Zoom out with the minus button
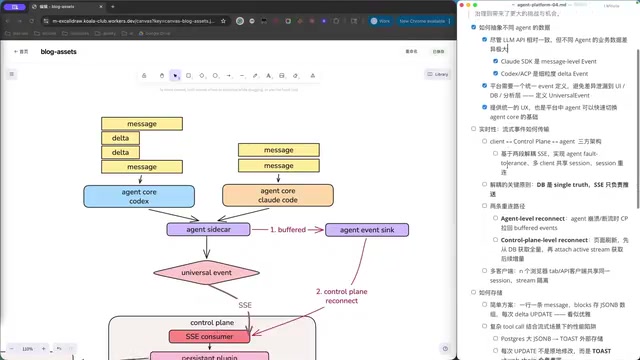The width and height of the screenshot is (640, 360). coord(12,349)
